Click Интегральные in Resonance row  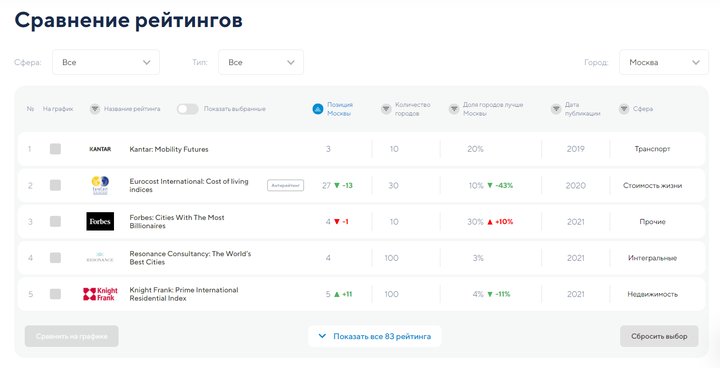coord(652,258)
